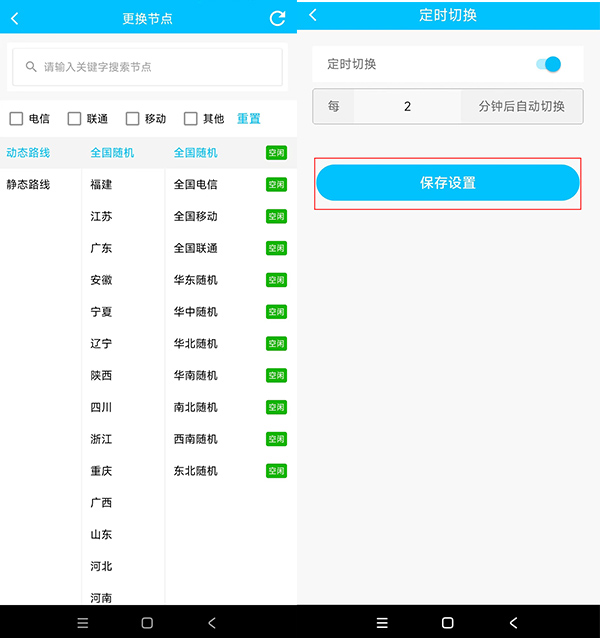Viewport: 600px width, 638px height.
Task: Click 保存设置 button
Action: tap(447, 183)
